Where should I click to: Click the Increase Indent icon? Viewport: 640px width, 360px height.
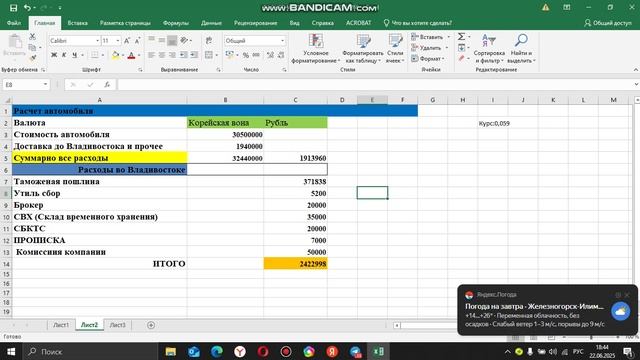[194, 55]
